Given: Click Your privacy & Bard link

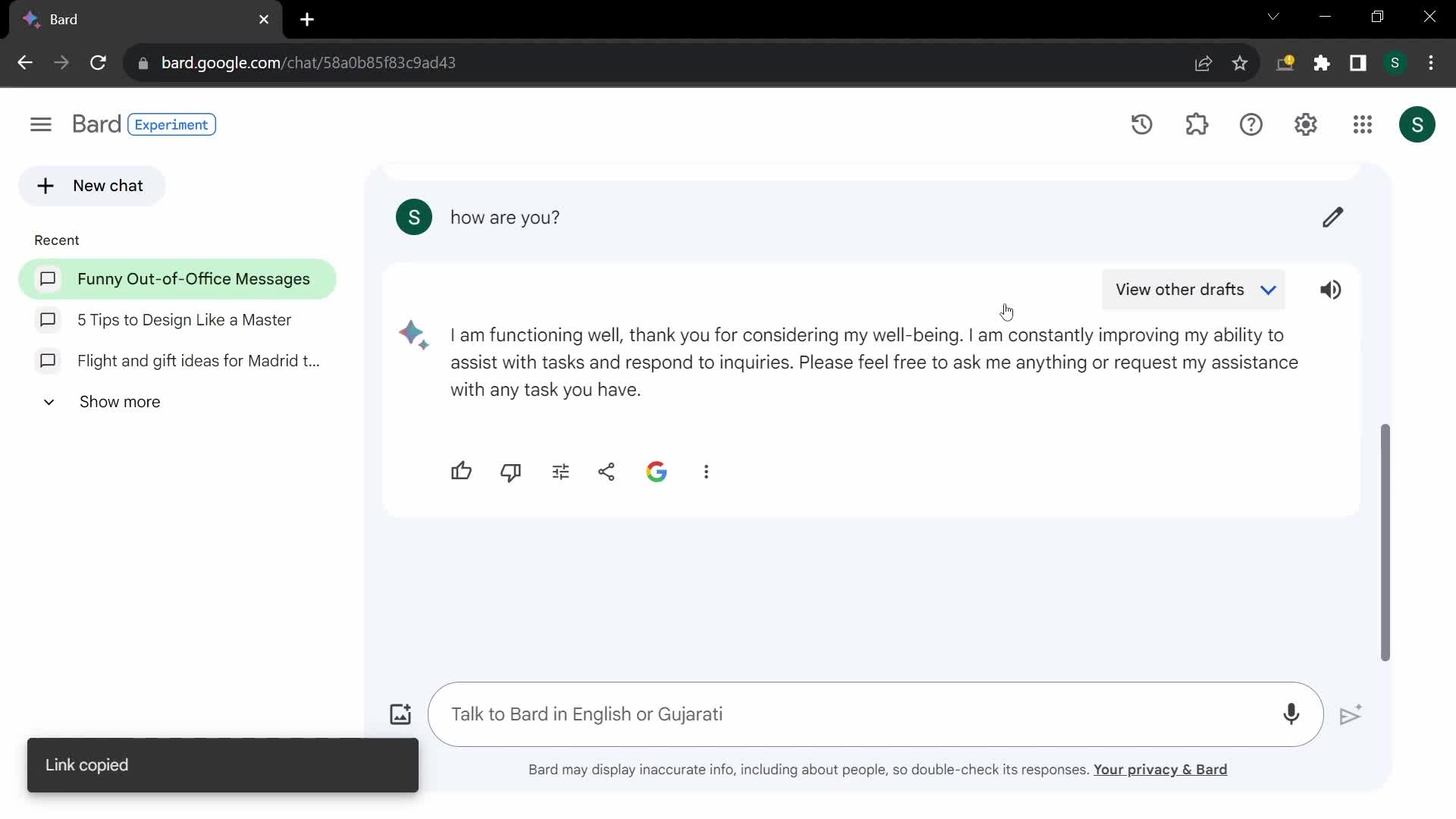Looking at the screenshot, I should pos(1160,769).
